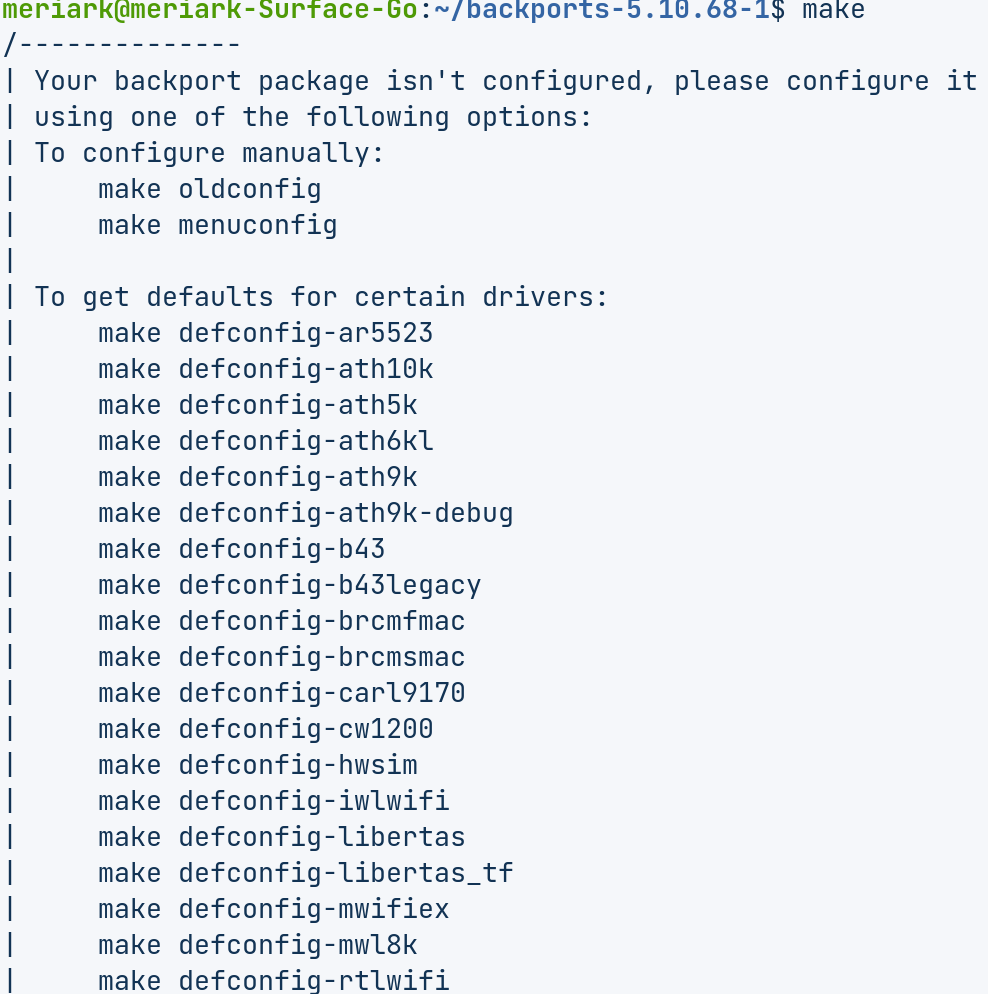The height and width of the screenshot is (994, 988).
Task: Click the "make defconfig-libertas_tf" line
Action: click(305, 873)
